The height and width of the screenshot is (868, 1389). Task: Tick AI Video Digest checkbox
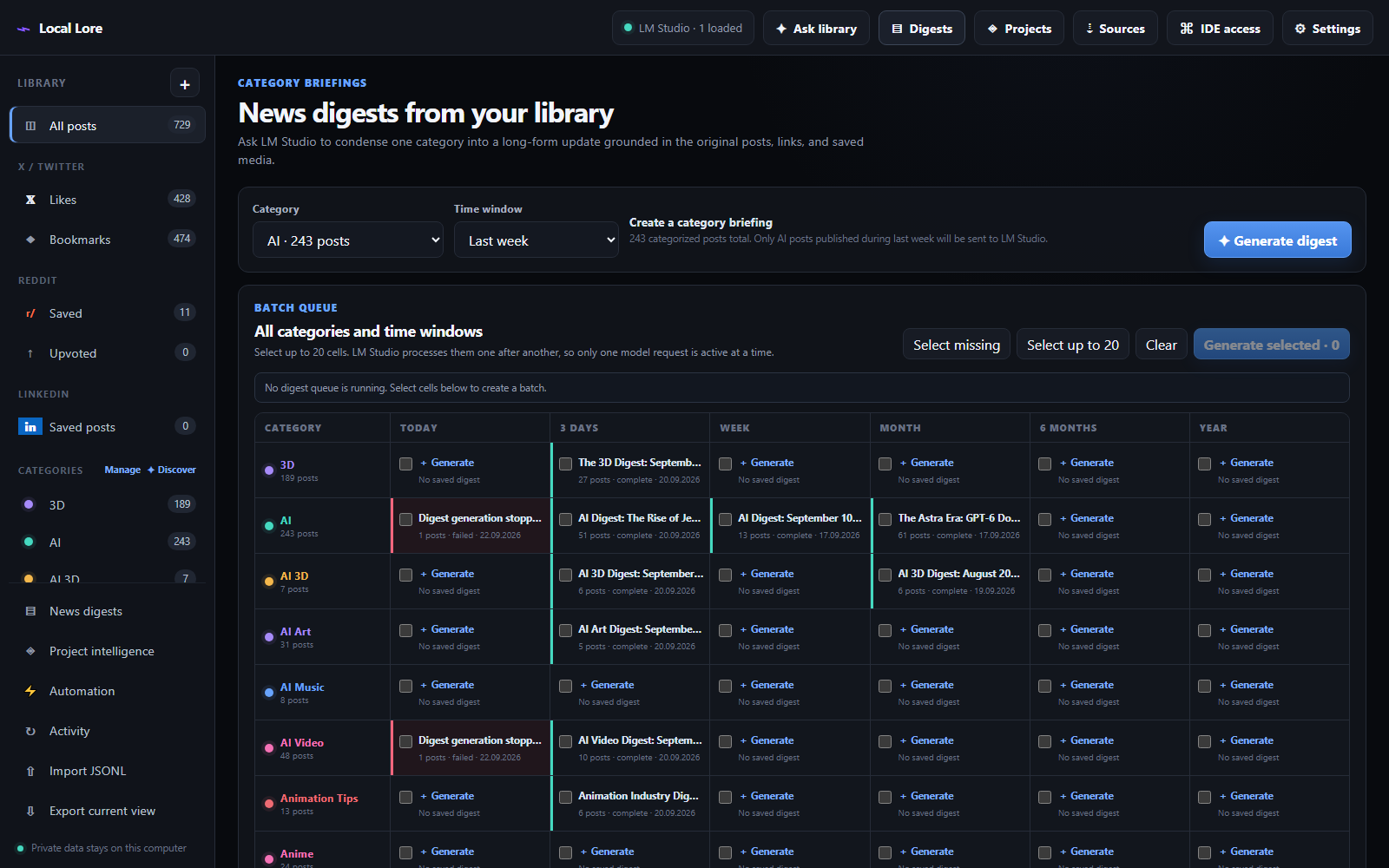565,742
